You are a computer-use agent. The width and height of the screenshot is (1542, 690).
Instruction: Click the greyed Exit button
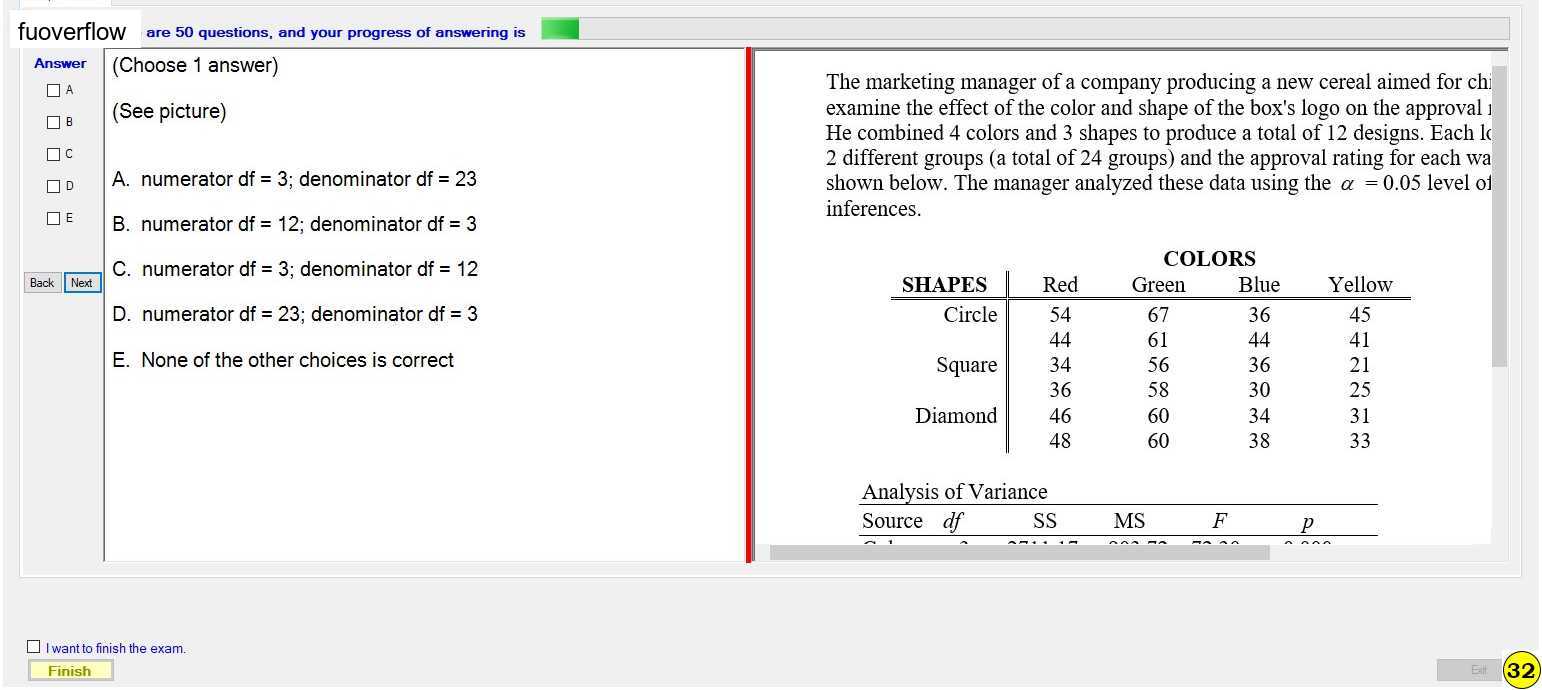(1469, 670)
